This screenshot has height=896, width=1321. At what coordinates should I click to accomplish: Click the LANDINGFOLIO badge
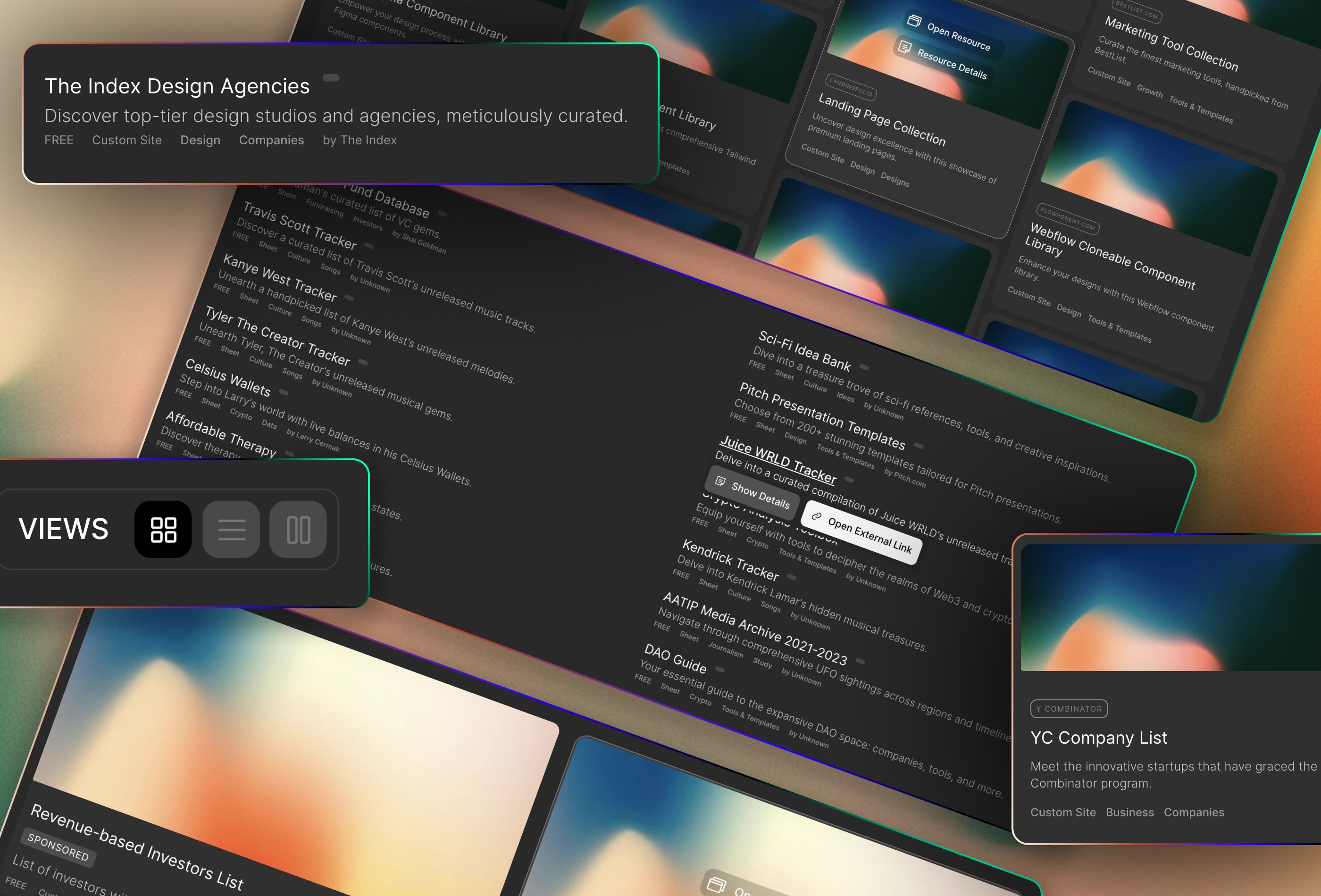[851, 88]
